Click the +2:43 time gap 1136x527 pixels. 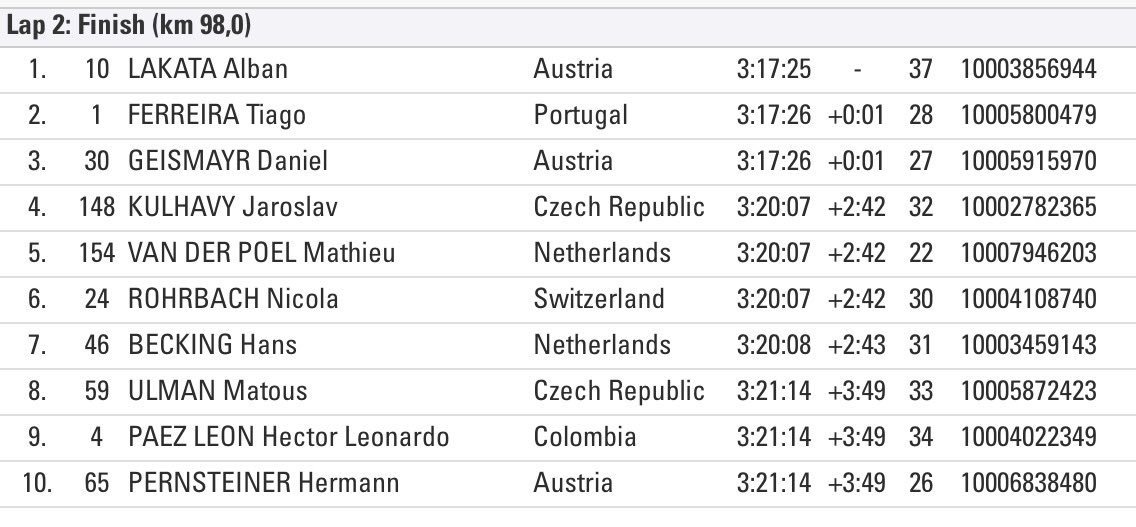tap(856, 345)
